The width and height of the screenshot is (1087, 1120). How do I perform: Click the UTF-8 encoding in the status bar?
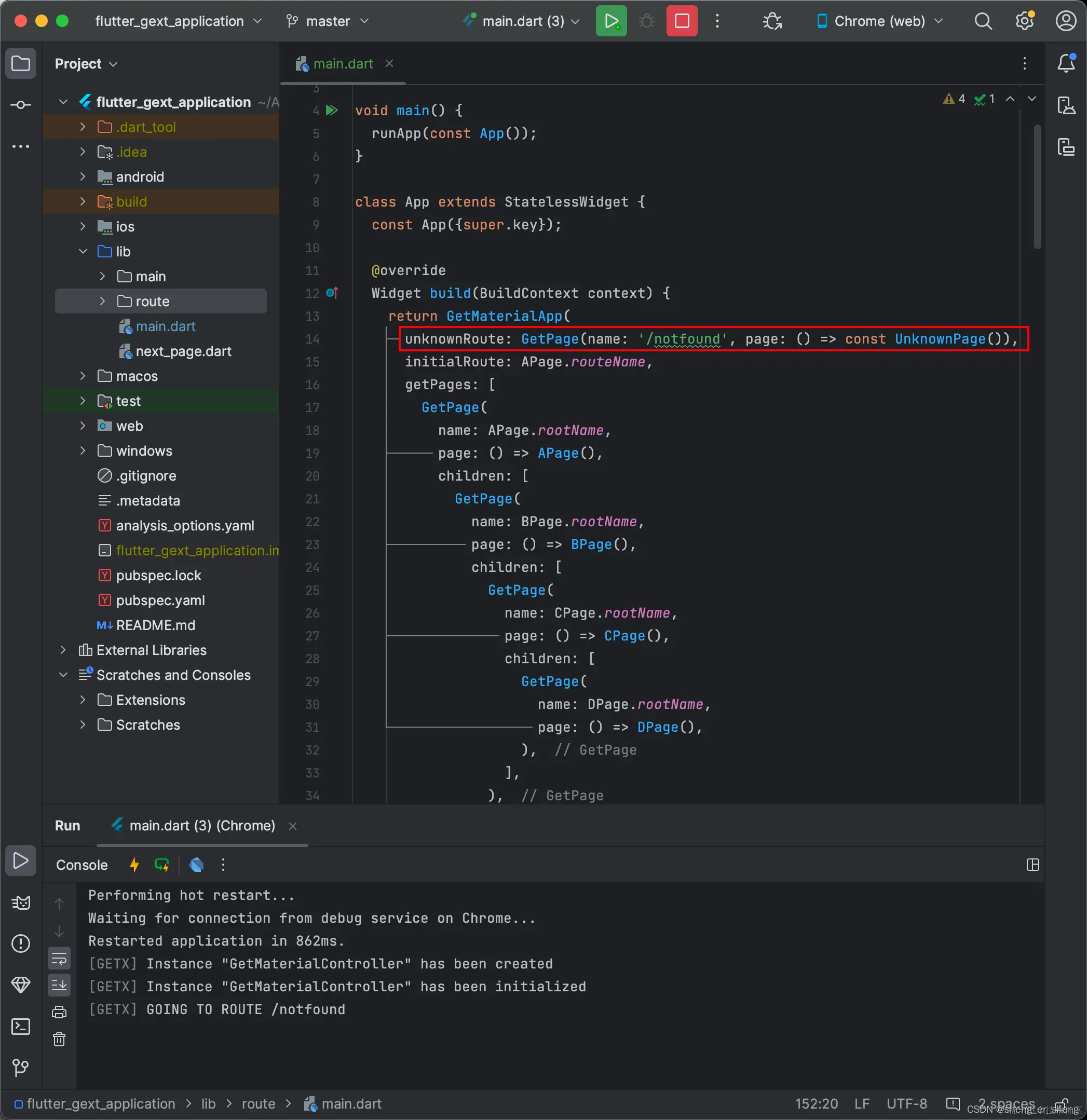(906, 1103)
